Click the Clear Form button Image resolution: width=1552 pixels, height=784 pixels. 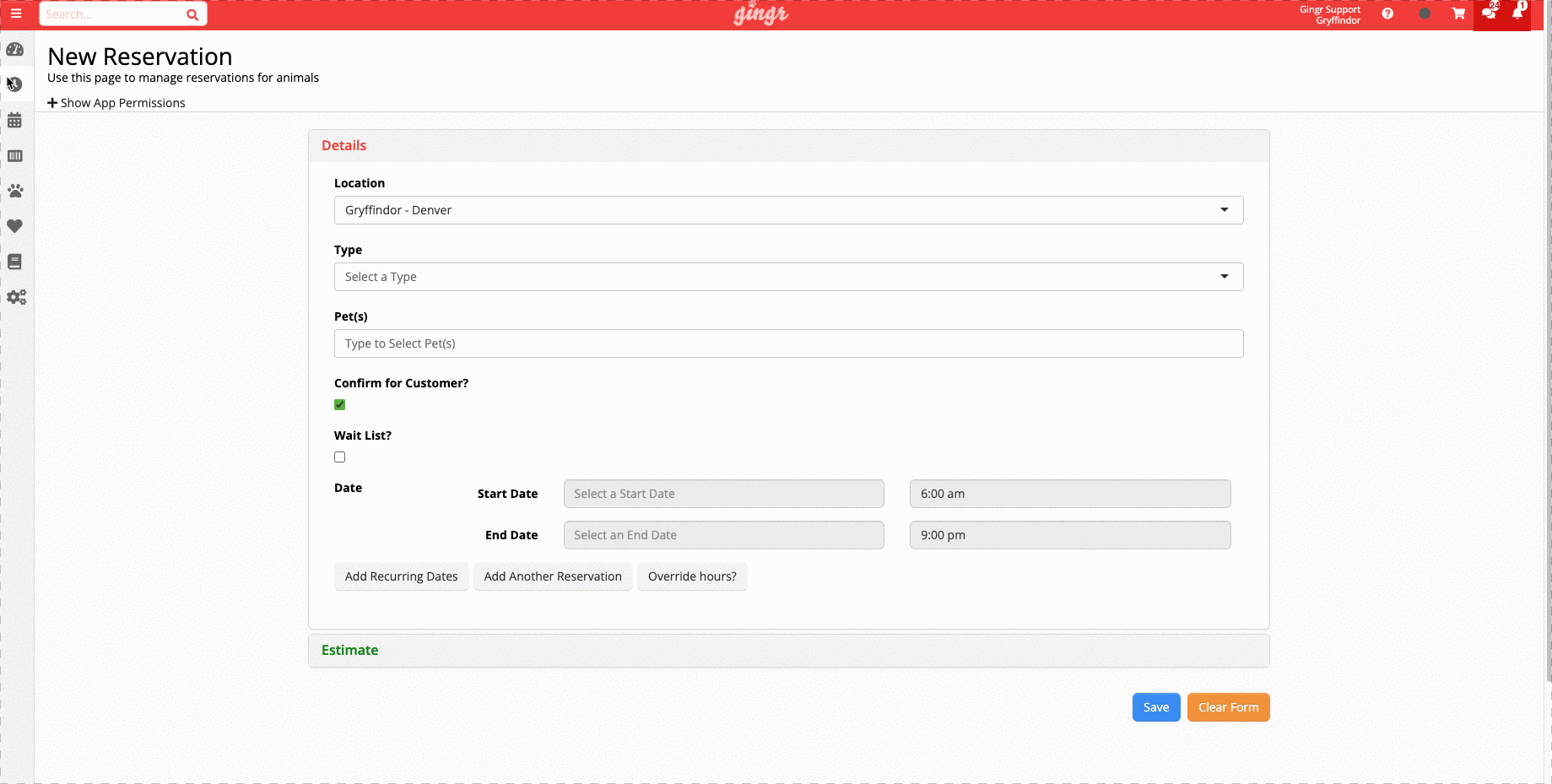pyautogui.click(x=1228, y=707)
